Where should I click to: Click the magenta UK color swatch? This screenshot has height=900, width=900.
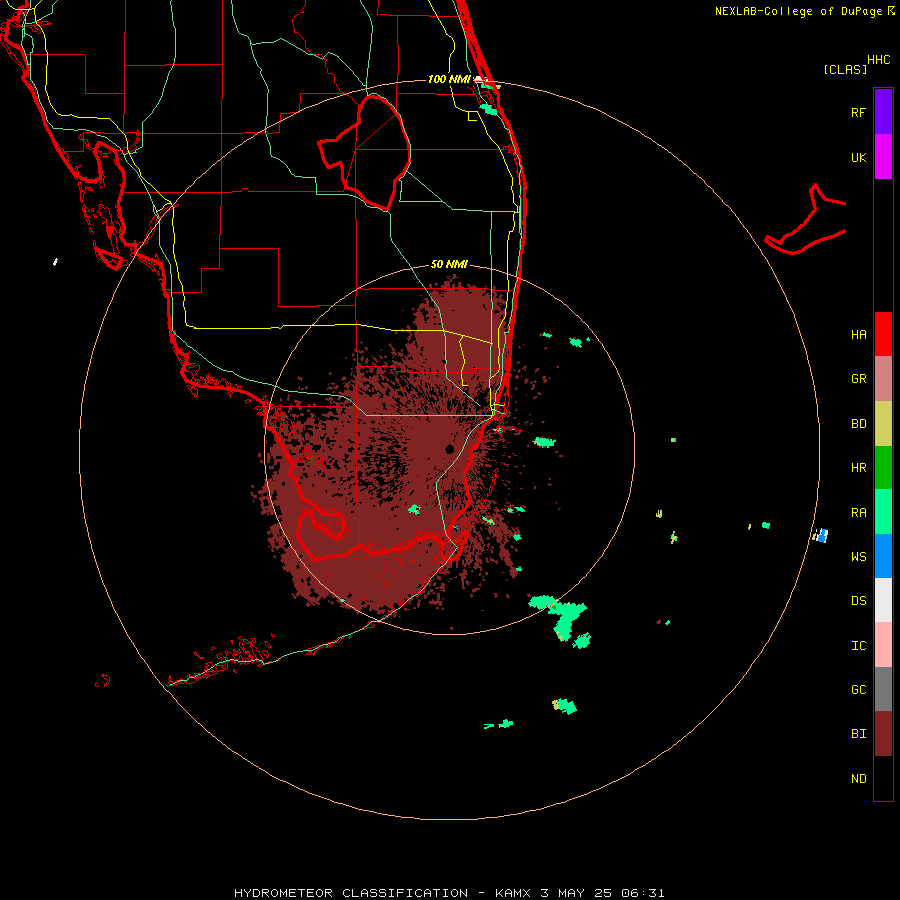point(883,157)
